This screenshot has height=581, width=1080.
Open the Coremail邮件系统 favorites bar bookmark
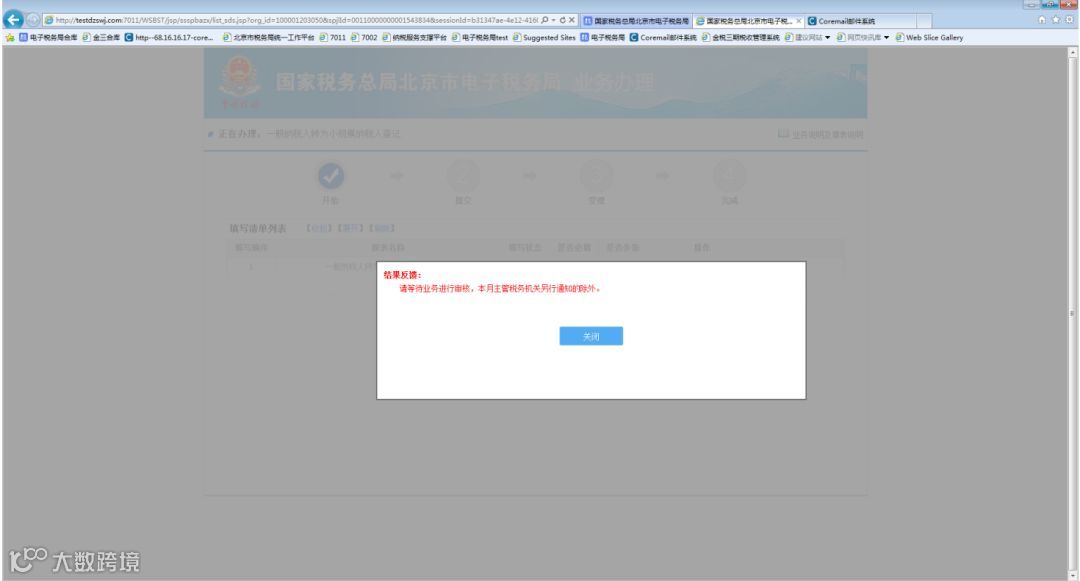pos(663,38)
